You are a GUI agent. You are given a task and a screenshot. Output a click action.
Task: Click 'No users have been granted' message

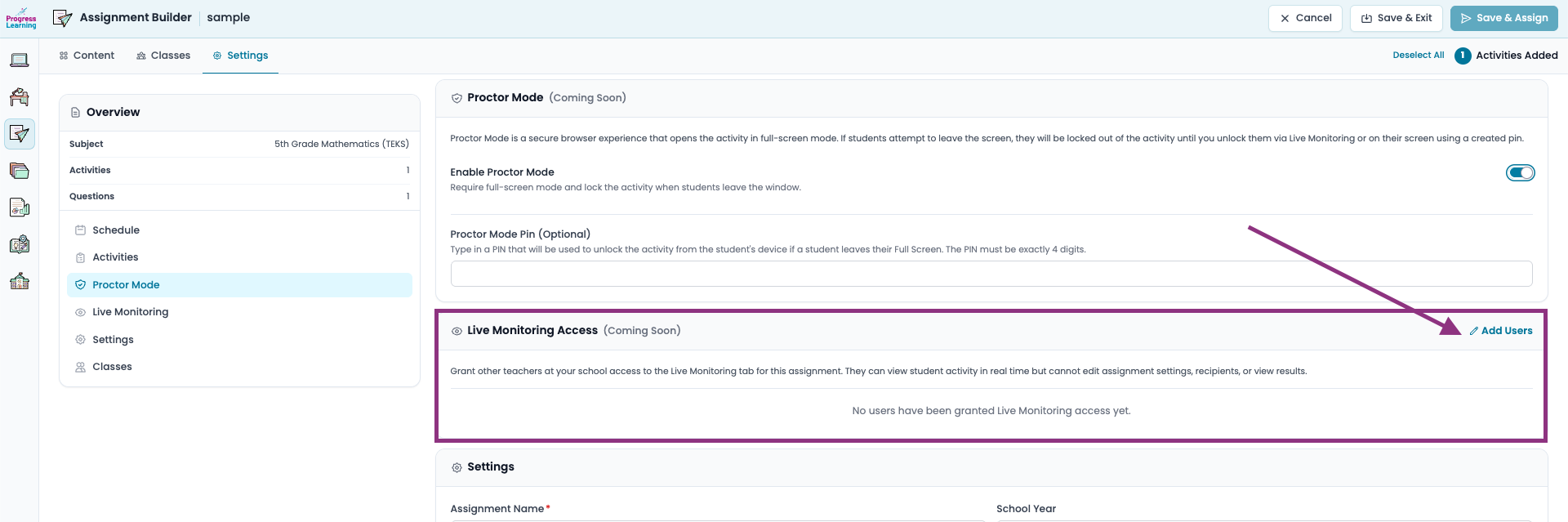tap(991, 411)
